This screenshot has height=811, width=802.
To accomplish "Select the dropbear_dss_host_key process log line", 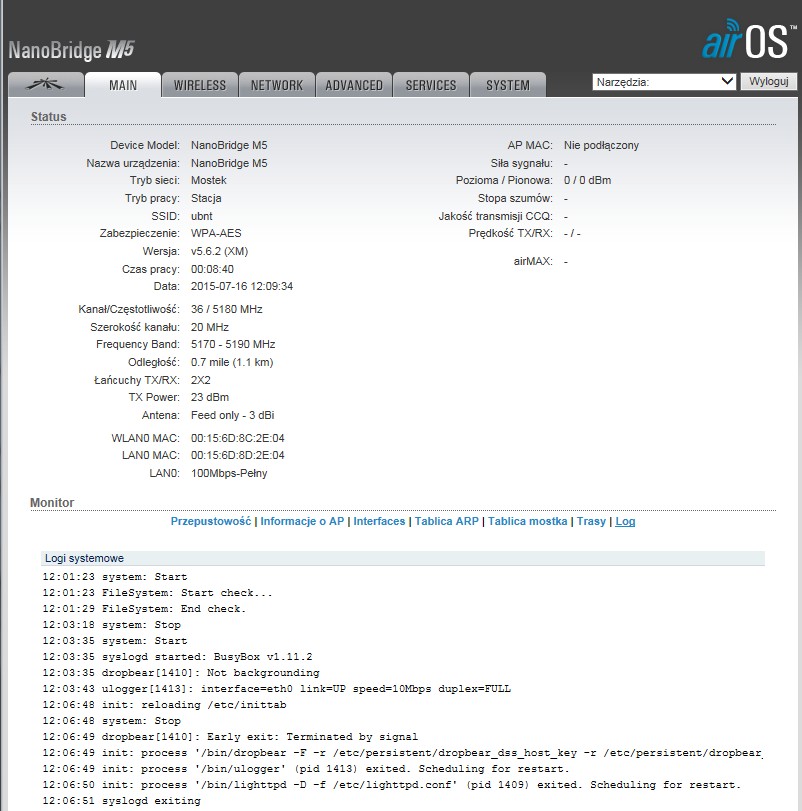I will [402, 753].
